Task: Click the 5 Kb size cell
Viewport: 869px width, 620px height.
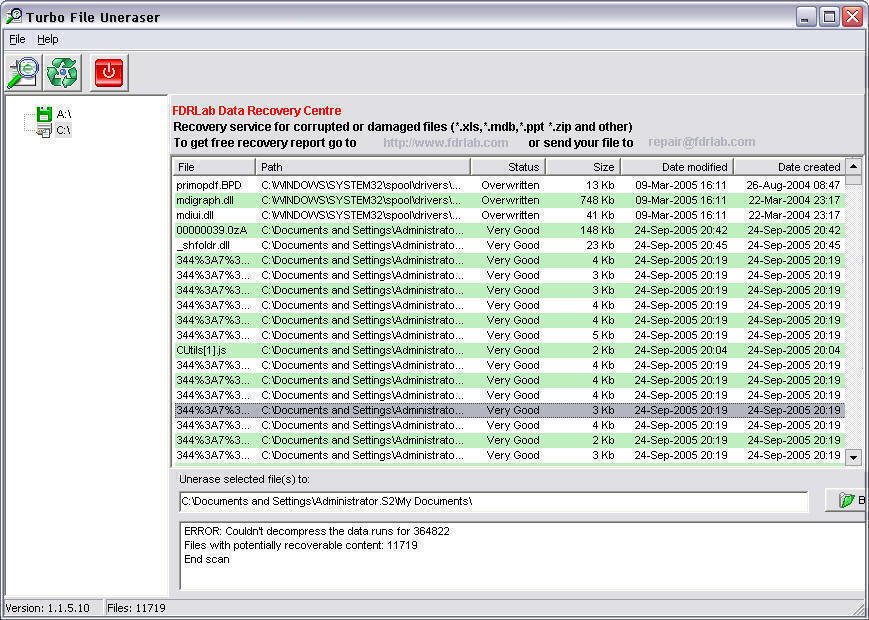Action: 604,335
